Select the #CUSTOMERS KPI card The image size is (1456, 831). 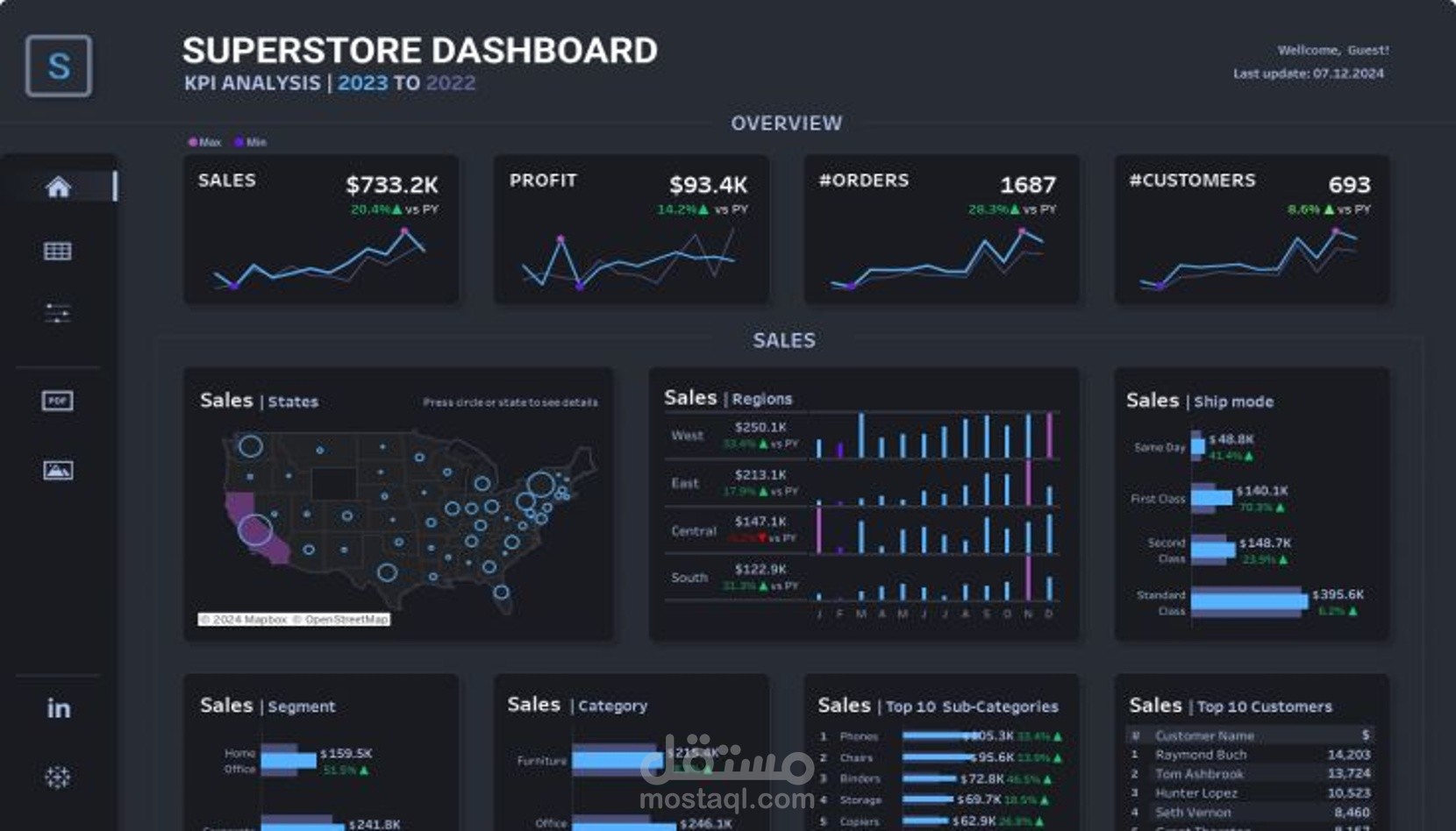coord(1253,230)
